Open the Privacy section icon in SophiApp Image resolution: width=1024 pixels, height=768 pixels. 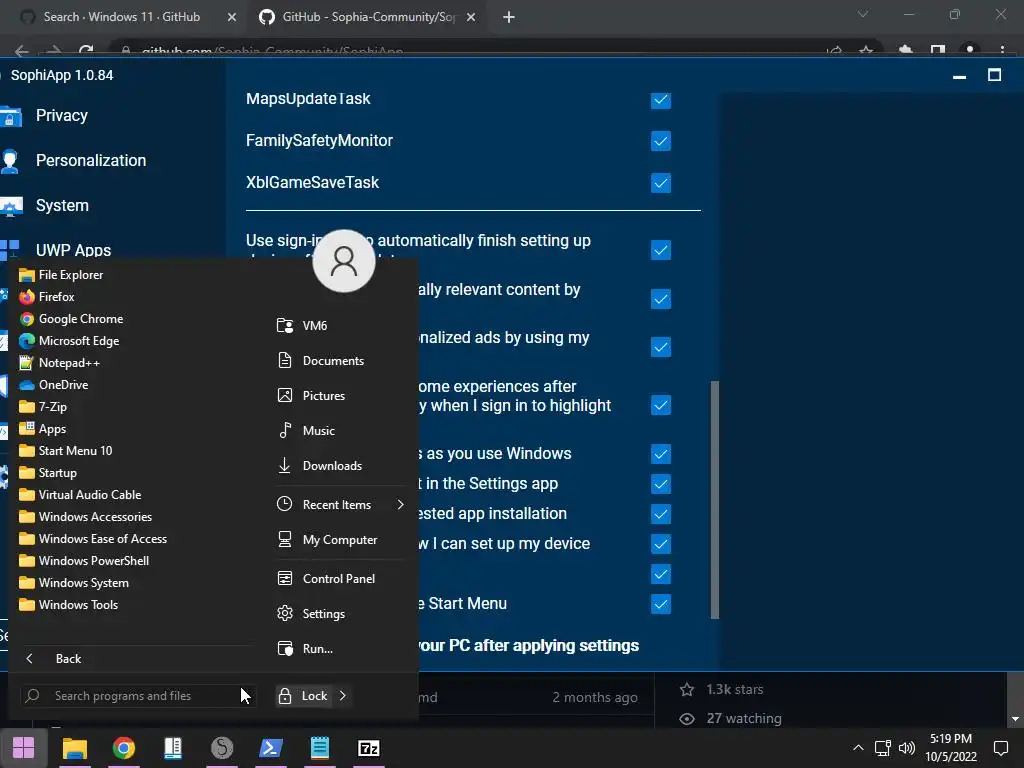10,116
